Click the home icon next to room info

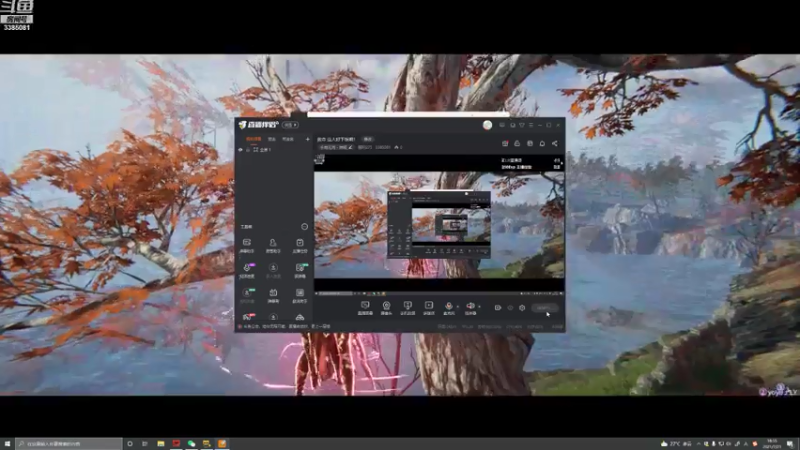click(397, 147)
